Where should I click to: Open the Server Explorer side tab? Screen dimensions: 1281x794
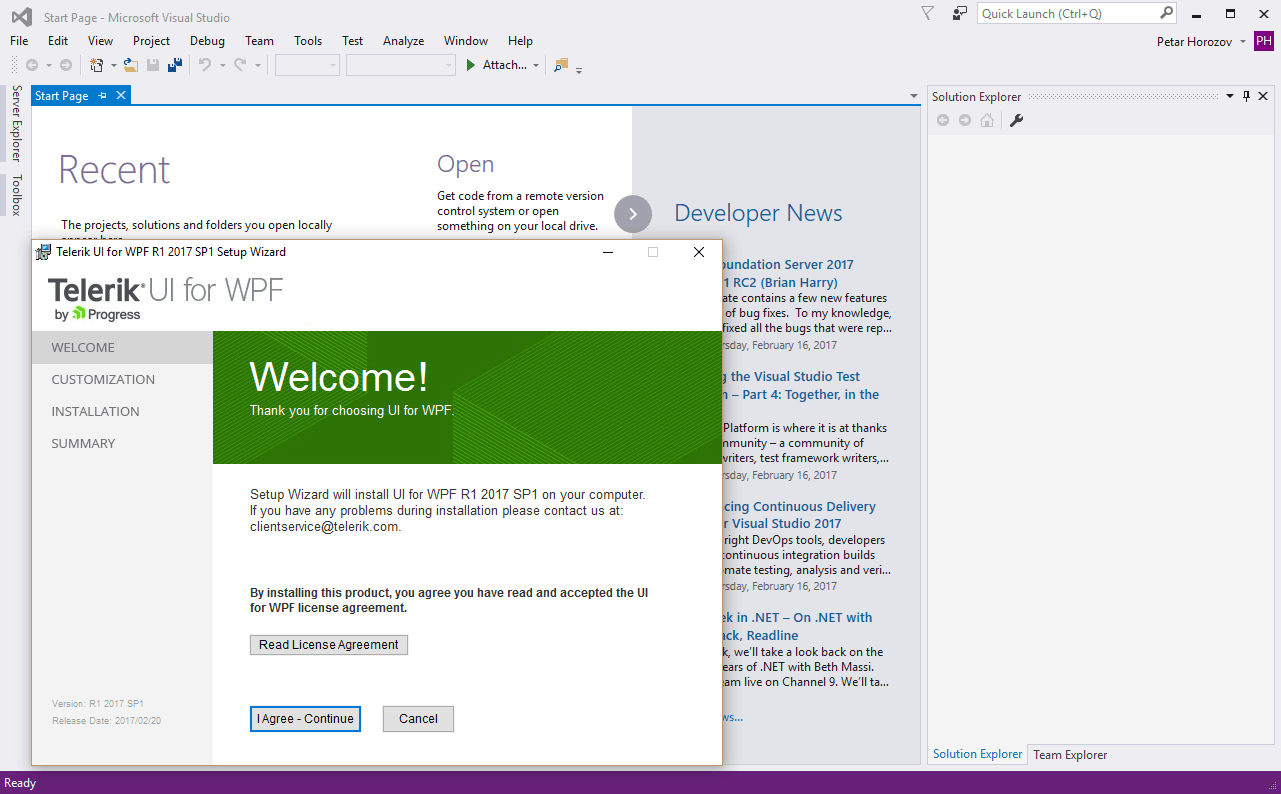16,123
